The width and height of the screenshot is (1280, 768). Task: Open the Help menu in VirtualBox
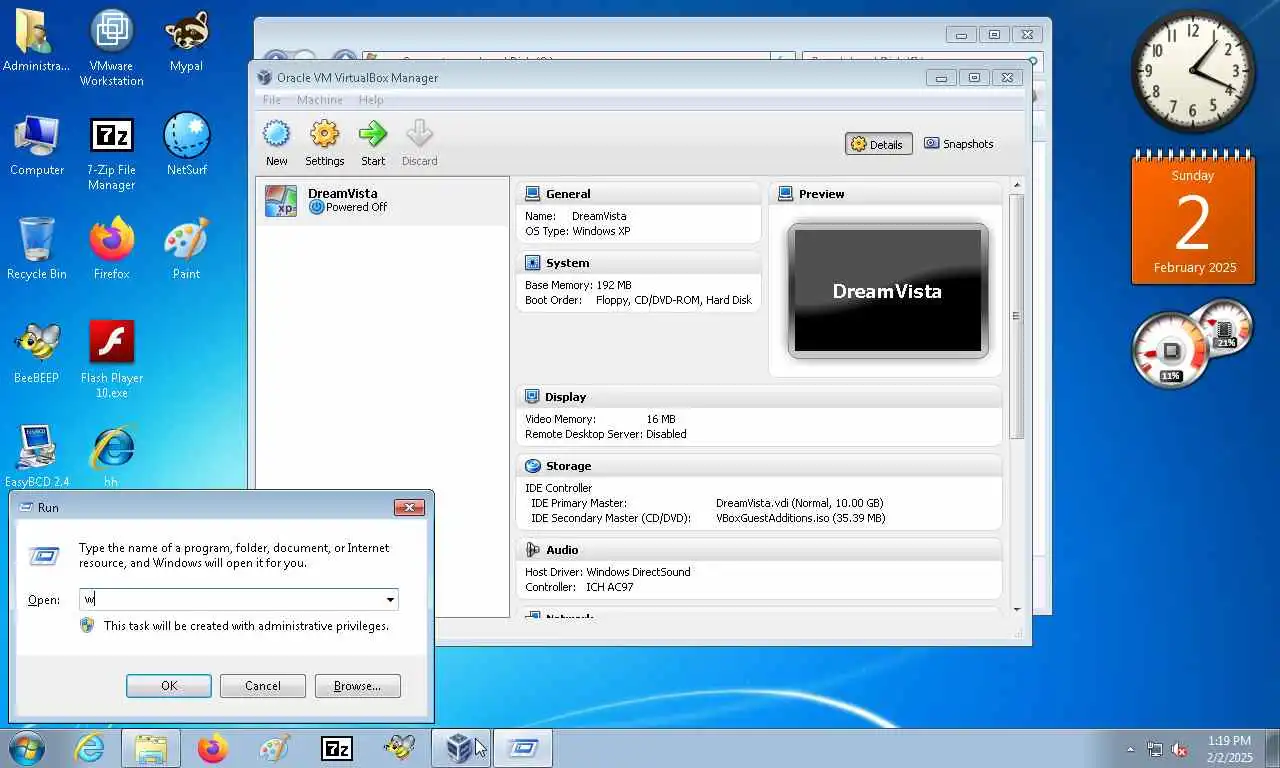tap(371, 100)
